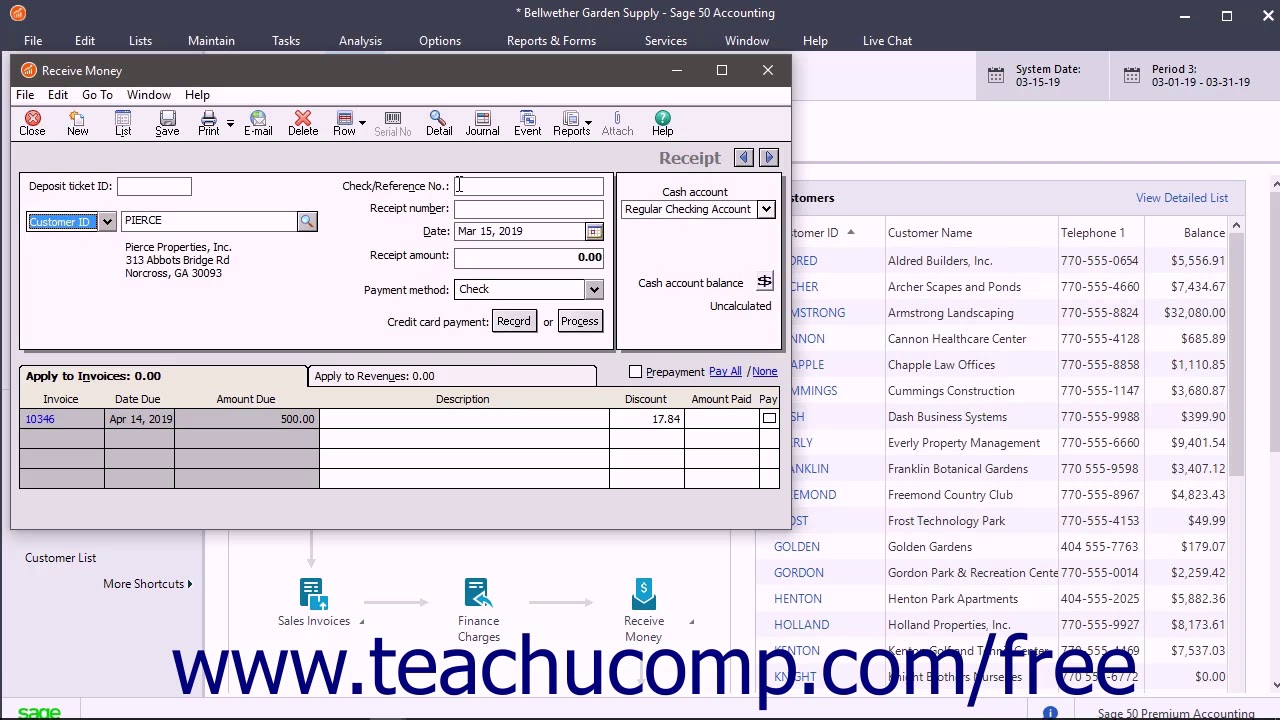Open the Go To menu in Receive Money
Viewport: 1280px width, 720px height.
pyautogui.click(x=97, y=95)
